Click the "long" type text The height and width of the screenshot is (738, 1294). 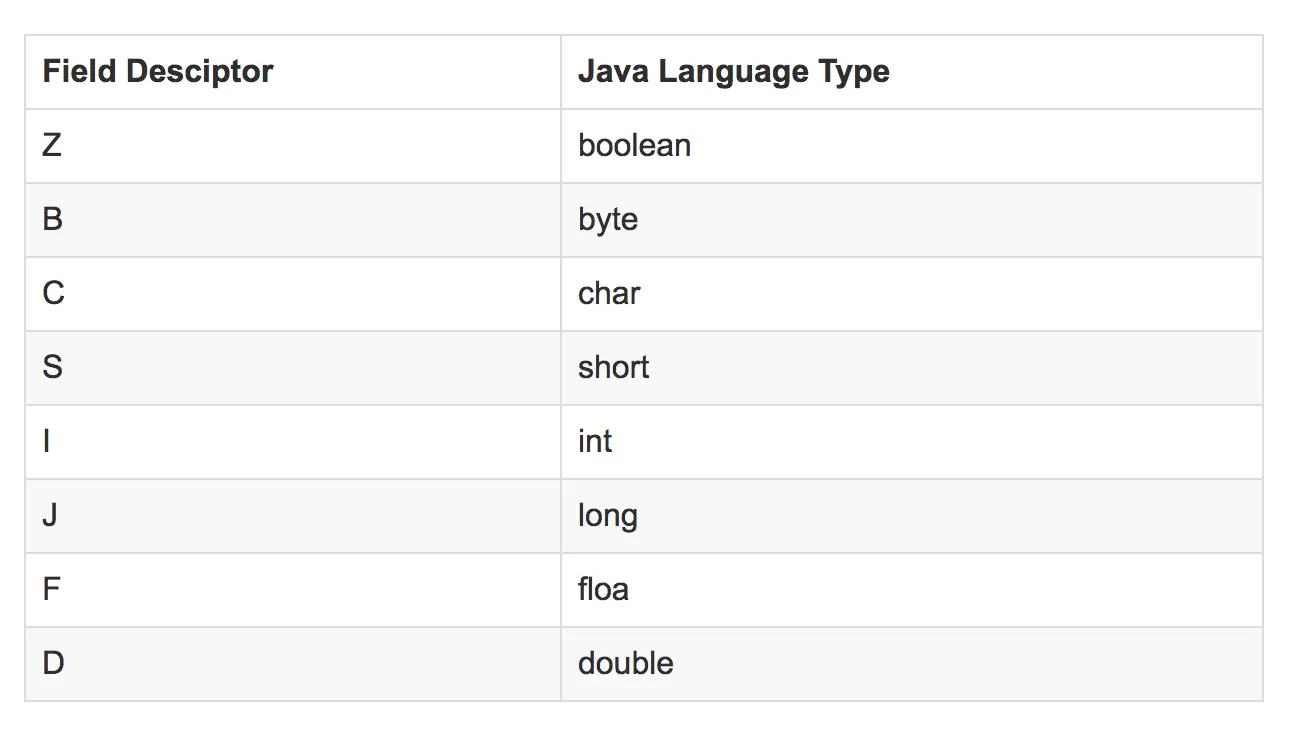pyautogui.click(x=607, y=516)
